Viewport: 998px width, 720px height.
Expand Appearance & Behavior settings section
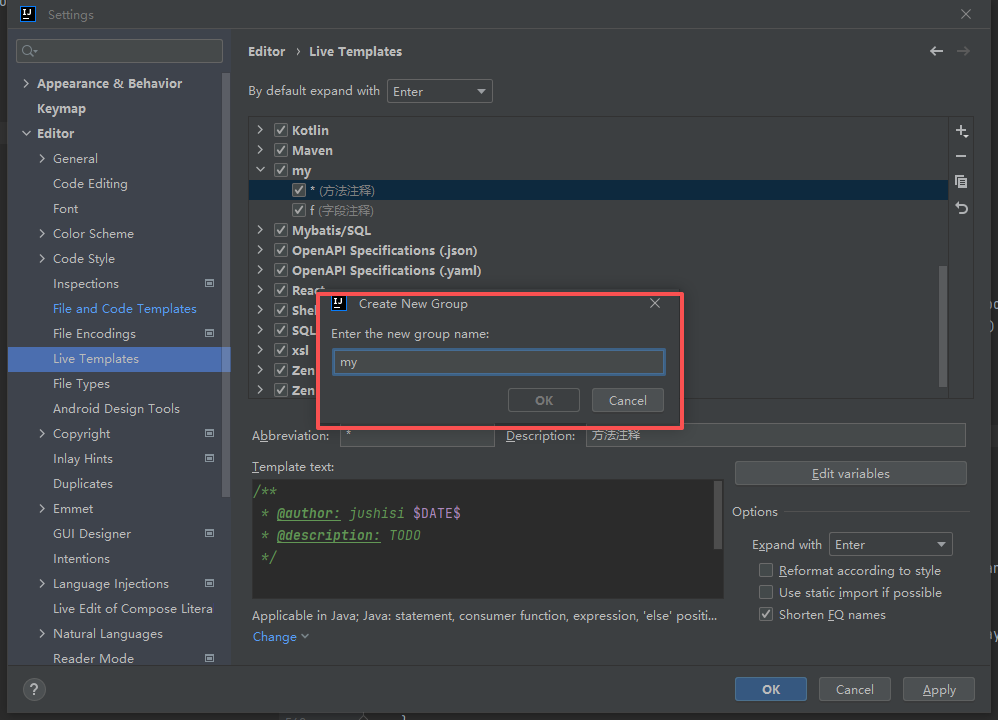point(26,83)
